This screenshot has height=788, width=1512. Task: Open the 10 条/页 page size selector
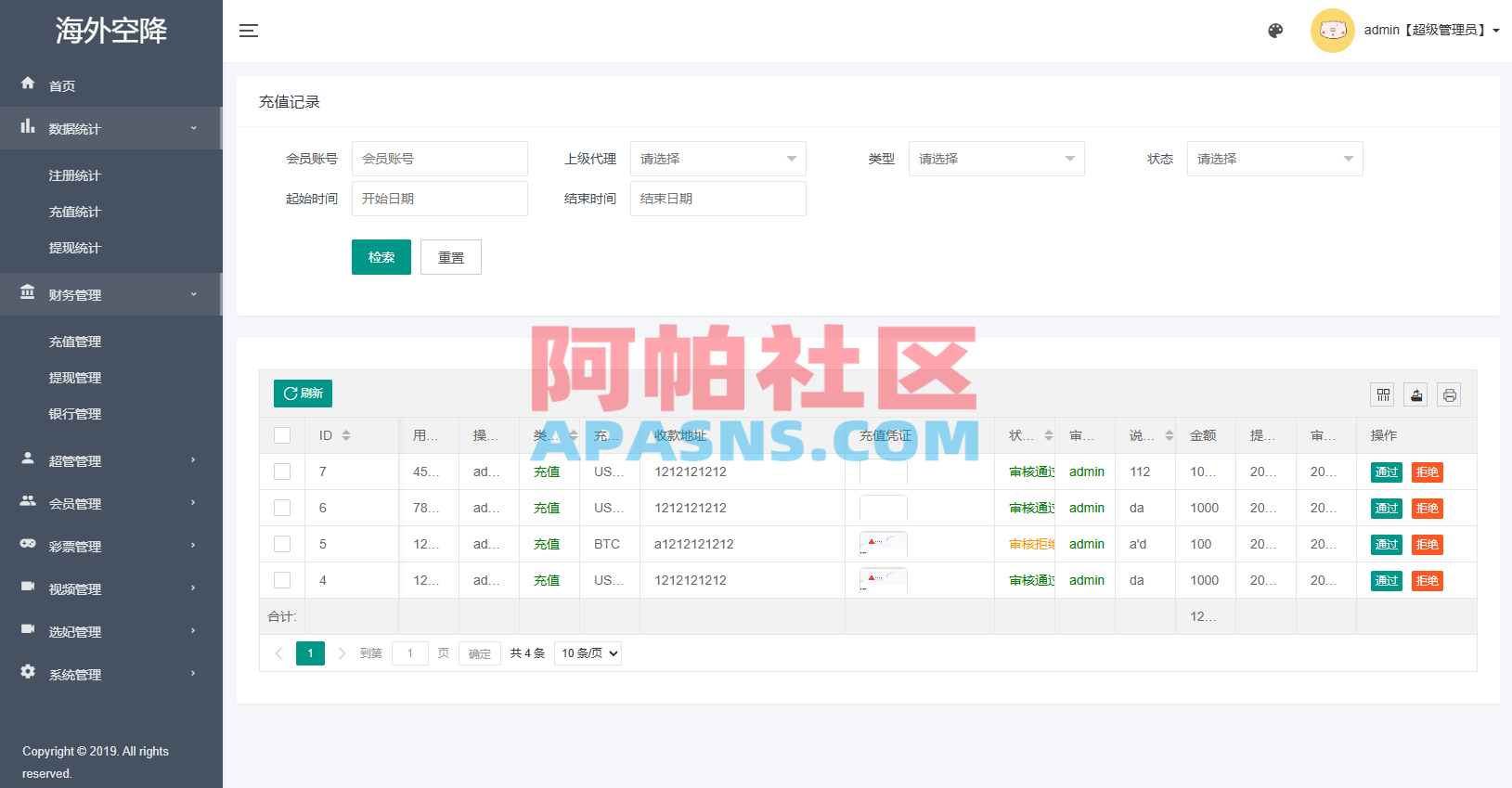588,653
